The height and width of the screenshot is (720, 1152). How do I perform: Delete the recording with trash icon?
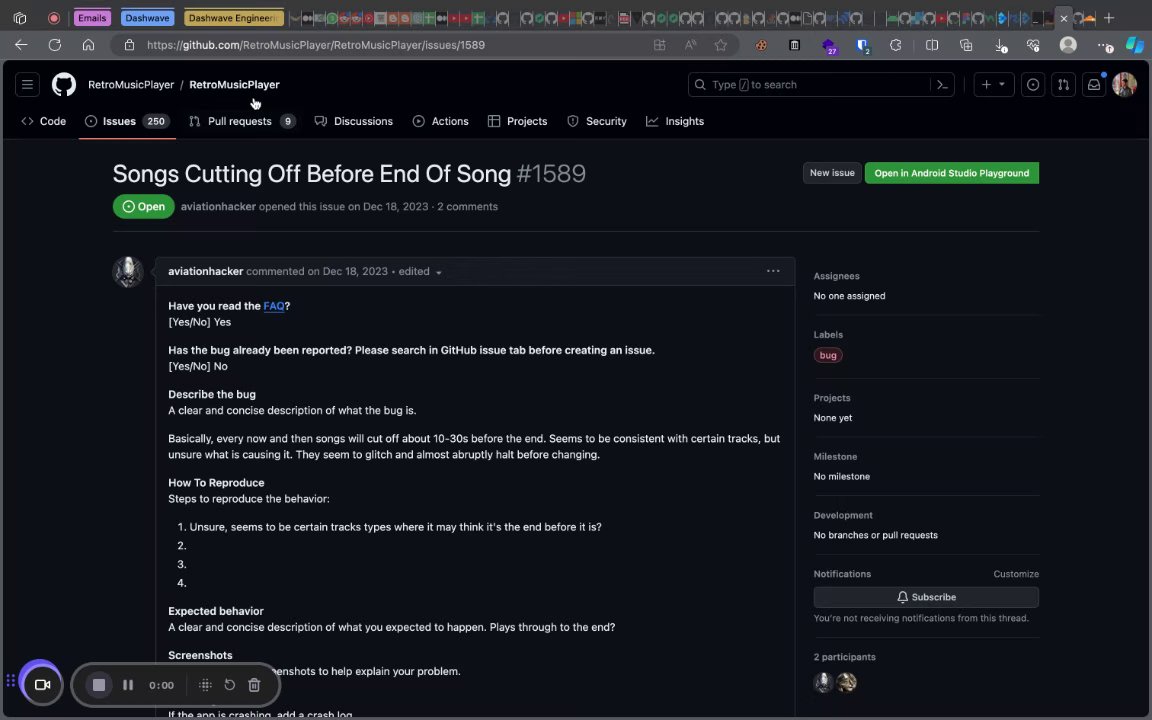click(254, 685)
